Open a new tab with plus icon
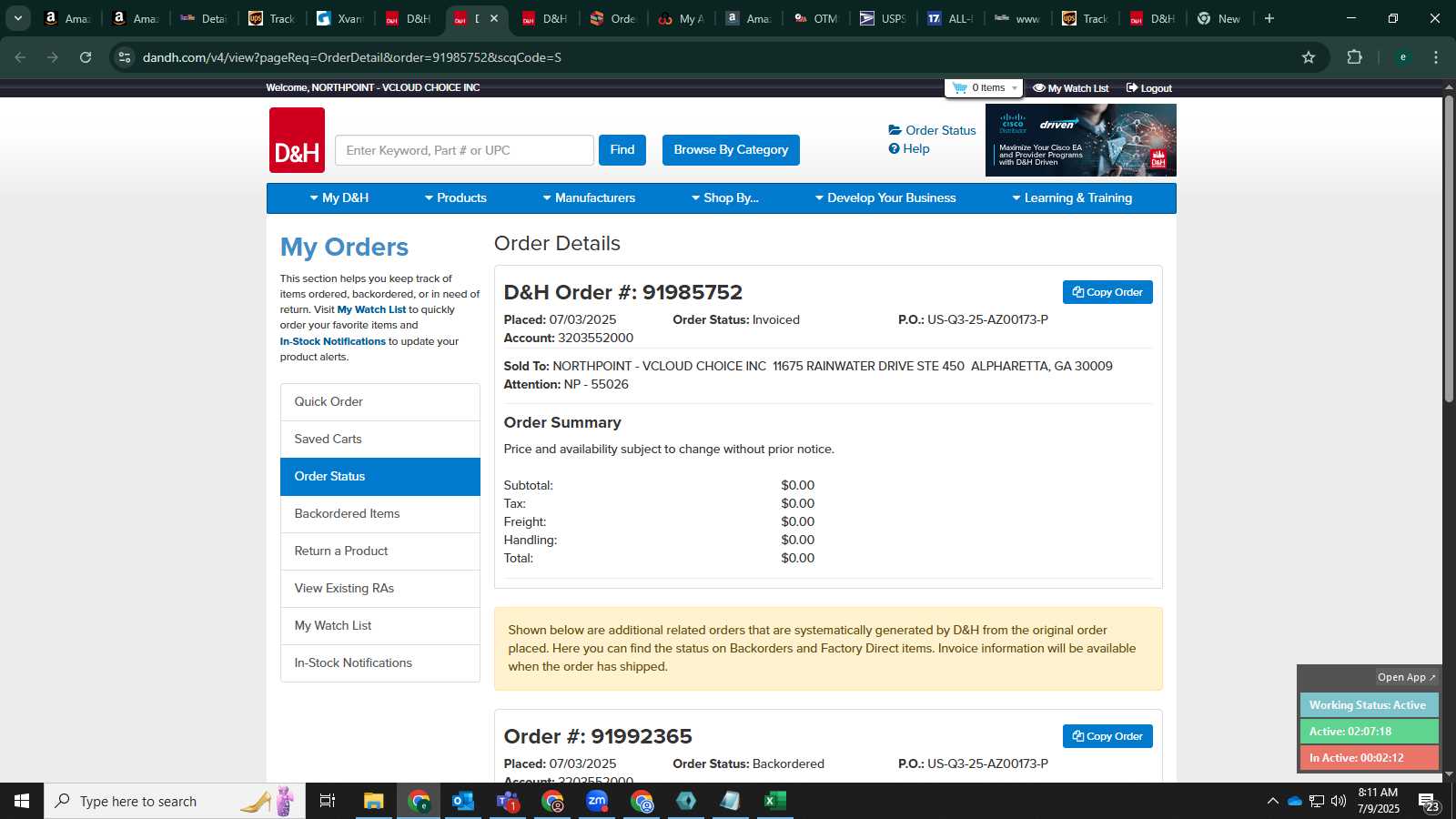The image size is (1456, 819). 1269,18
